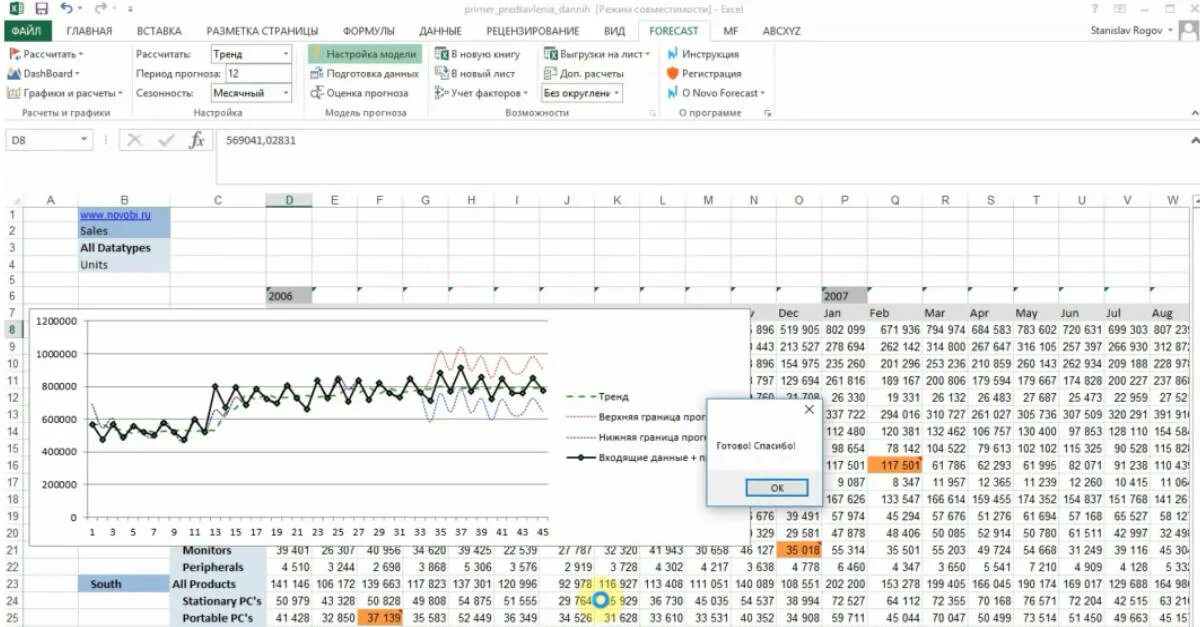The image size is (1200, 627).
Task: Run Подготовка данных
Action: coord(365,73)
